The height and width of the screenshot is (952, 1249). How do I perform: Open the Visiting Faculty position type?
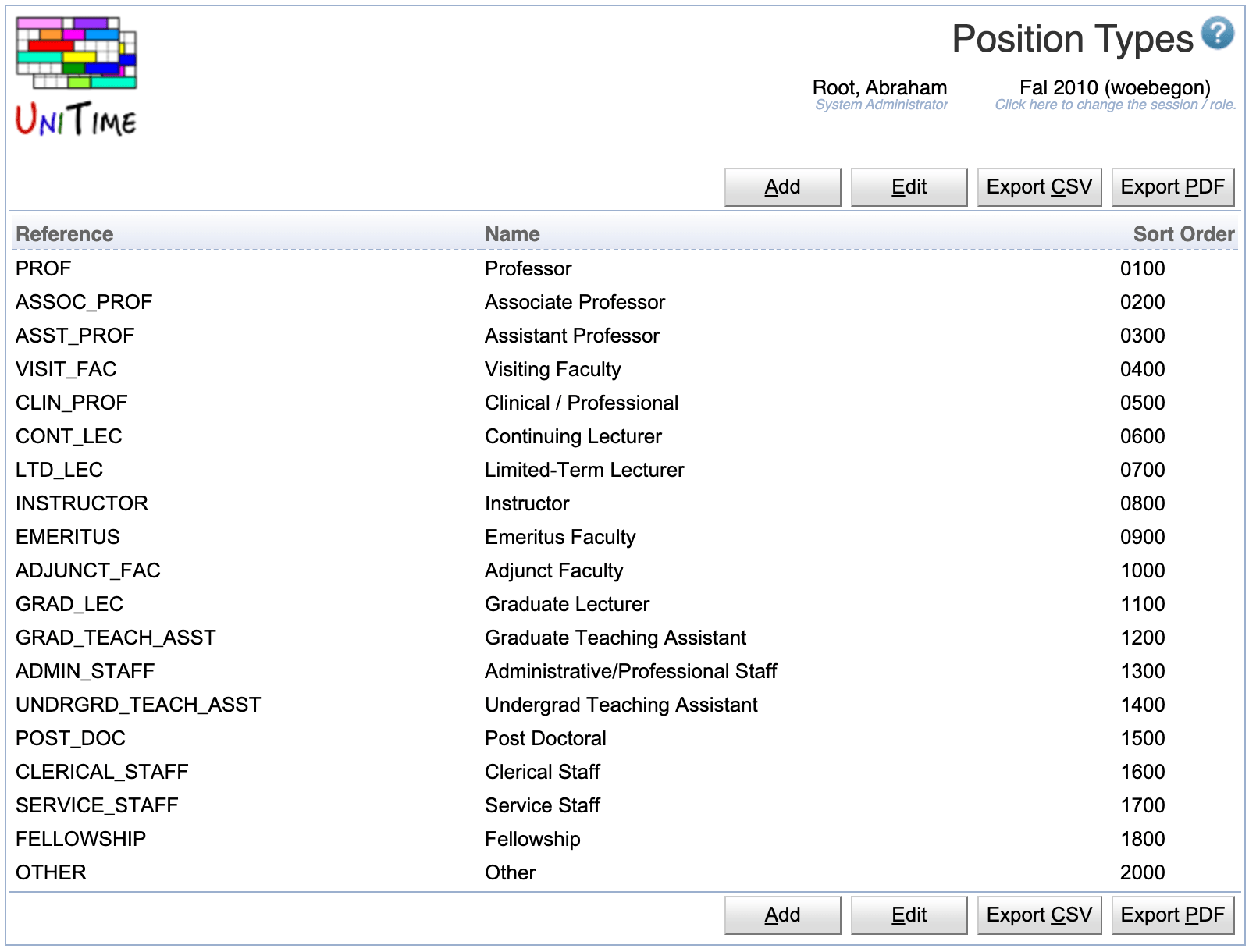pyautogui.click(x=553, y=369)
